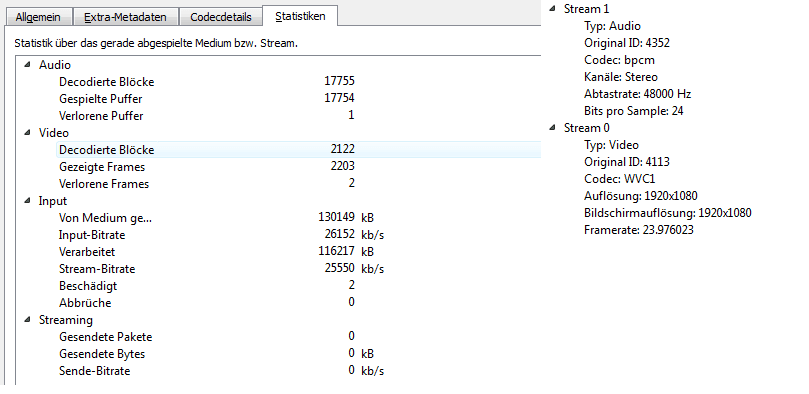The height and width of the screenshot is (394, 809).
Task: Click the Audio group label
Action: (55, 65)
